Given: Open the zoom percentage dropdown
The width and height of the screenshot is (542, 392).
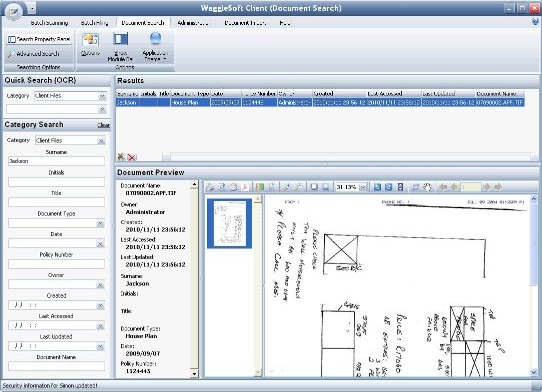Looking at the screenshot, I should [x=363, y=187].
